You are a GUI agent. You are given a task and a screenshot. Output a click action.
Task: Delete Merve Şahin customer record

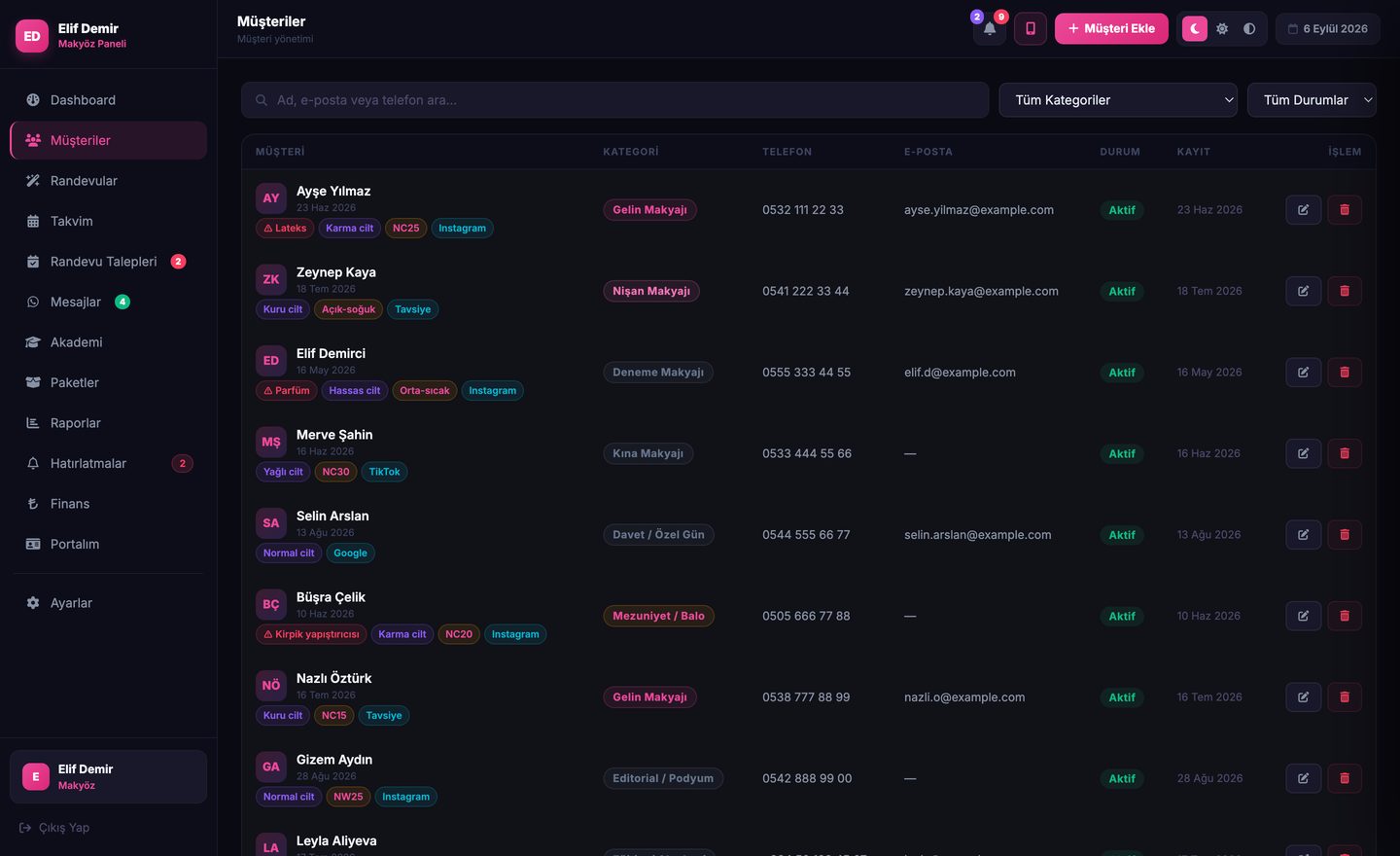pos(1345,453)
